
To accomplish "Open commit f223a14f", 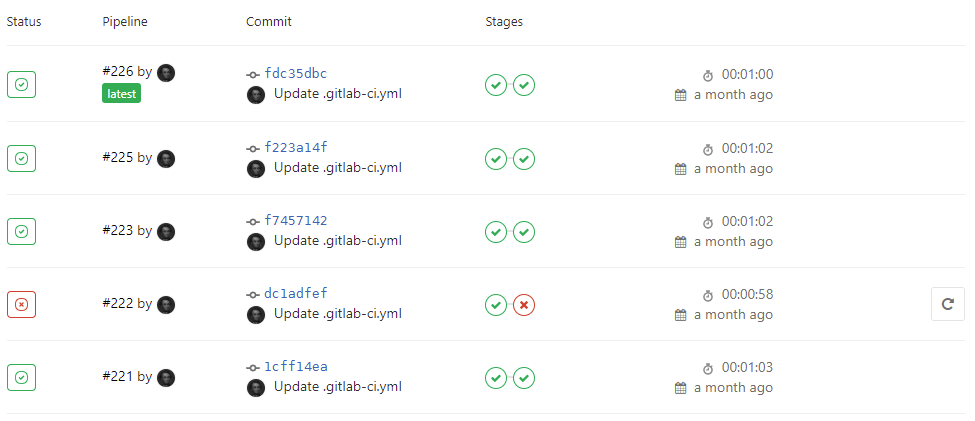I will [x=296, y=147].
